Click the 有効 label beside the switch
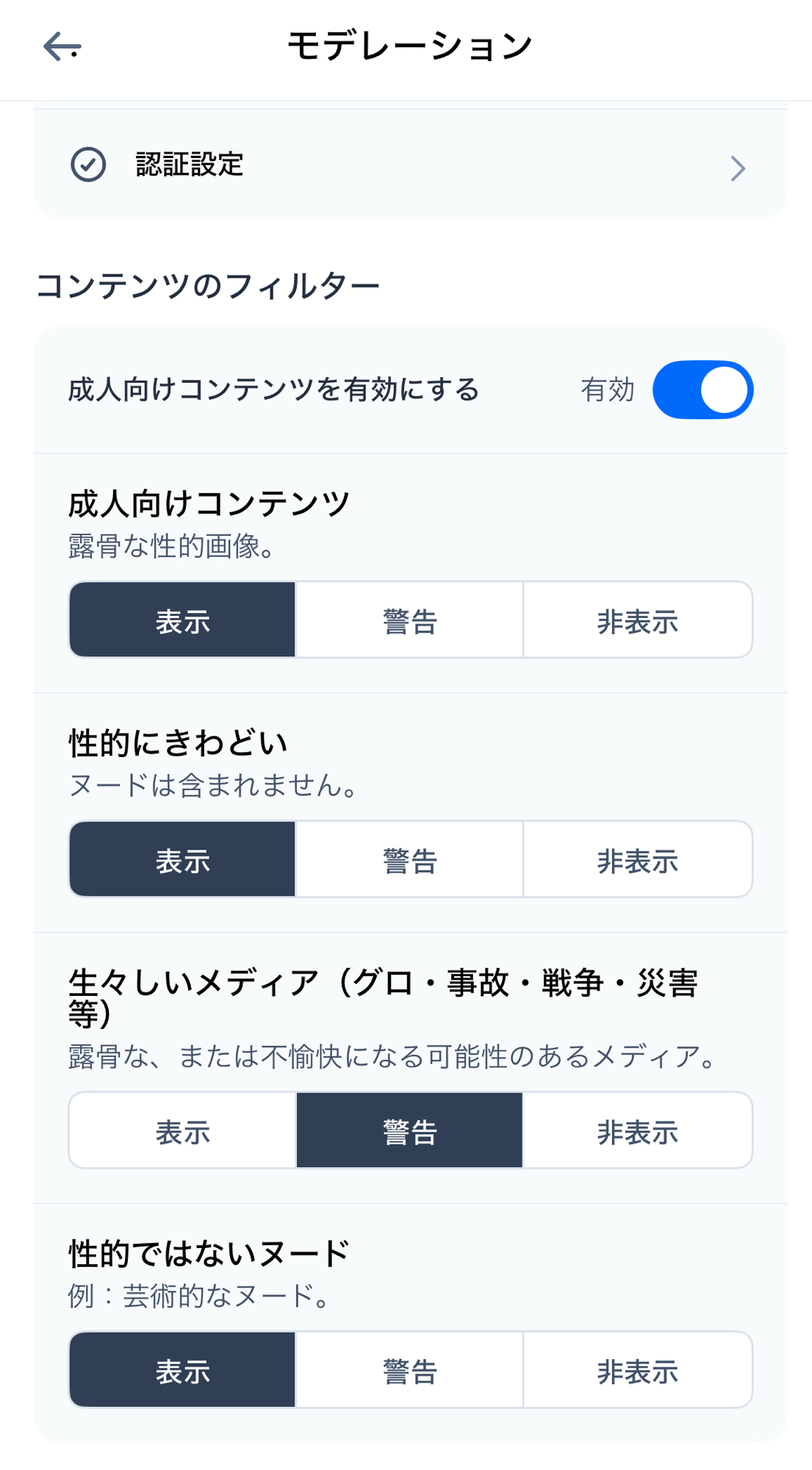Viewport: 812px width, 1470px height. tap(607, 390)
